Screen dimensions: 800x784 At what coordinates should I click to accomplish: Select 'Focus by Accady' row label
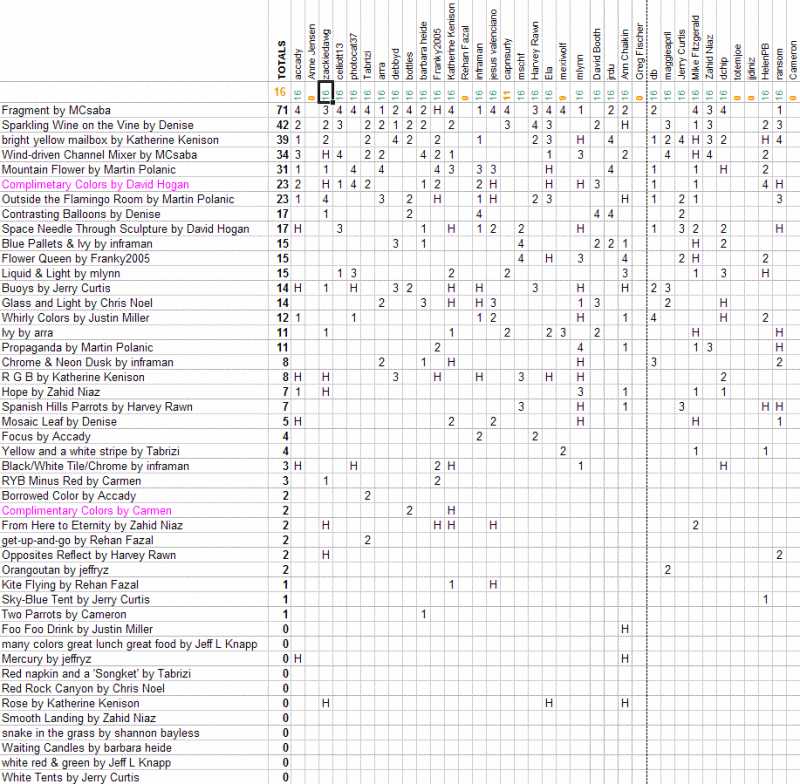tap(46, 436)
